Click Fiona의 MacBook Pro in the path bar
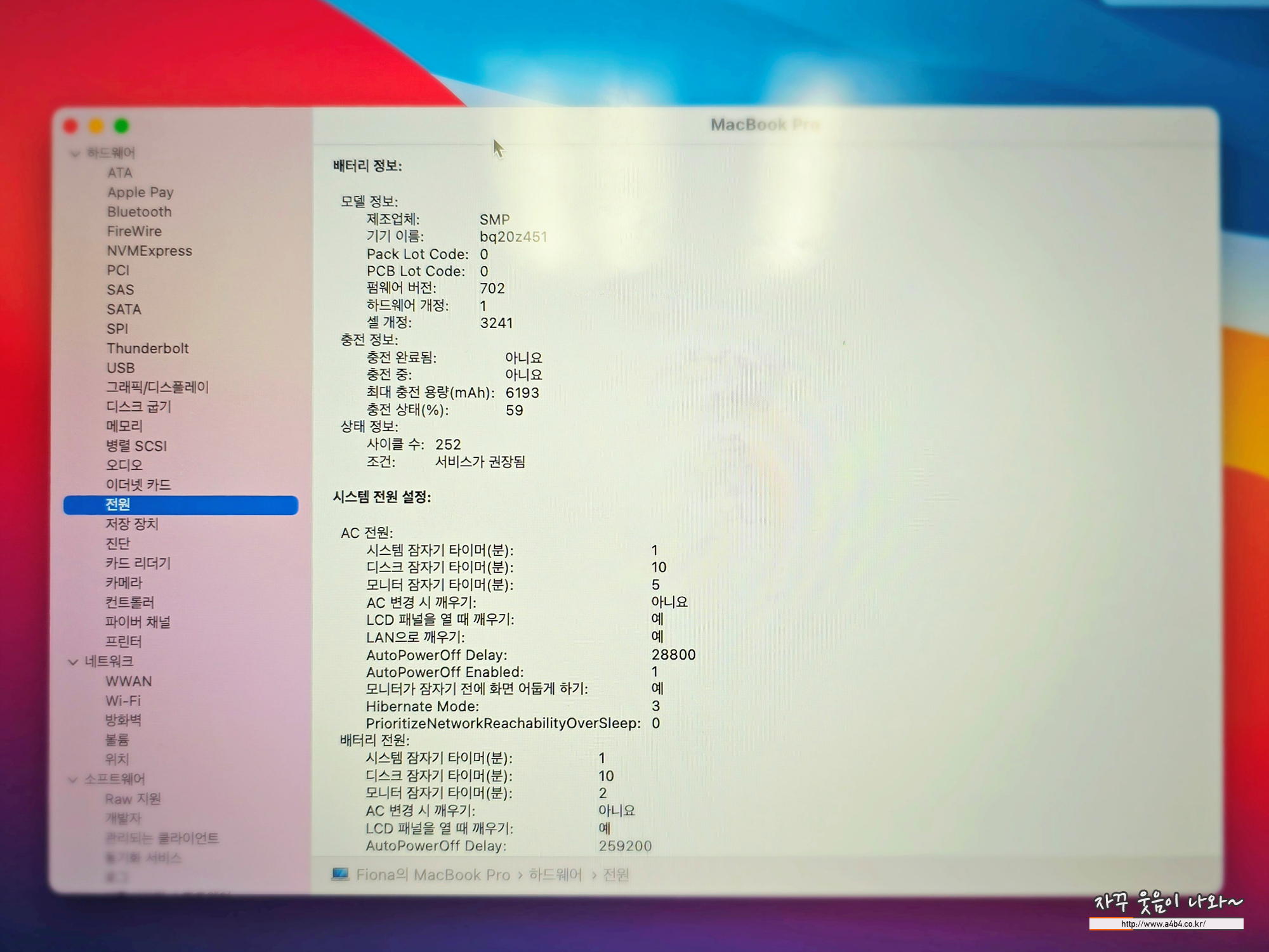Image resolution: width=1269 pixels, height=952 pixels. click(x=433, y=875)
